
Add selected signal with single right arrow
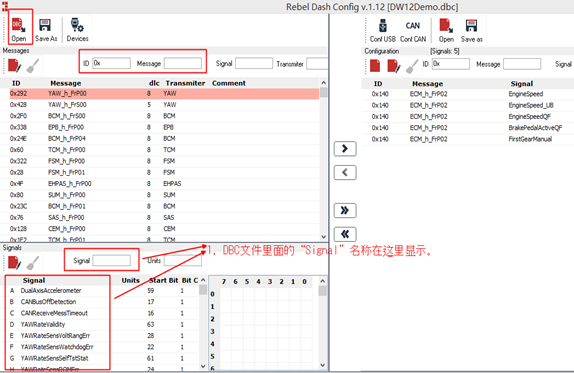[x=345, y=149]
